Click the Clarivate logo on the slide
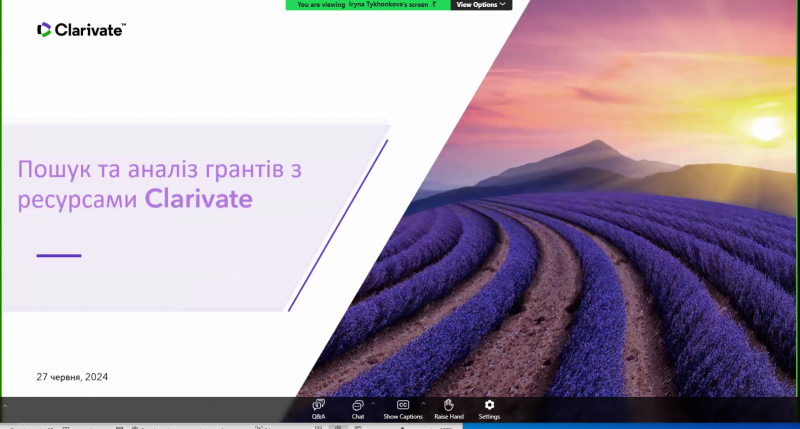The image size is (800, 429). [x=81, y=30]
